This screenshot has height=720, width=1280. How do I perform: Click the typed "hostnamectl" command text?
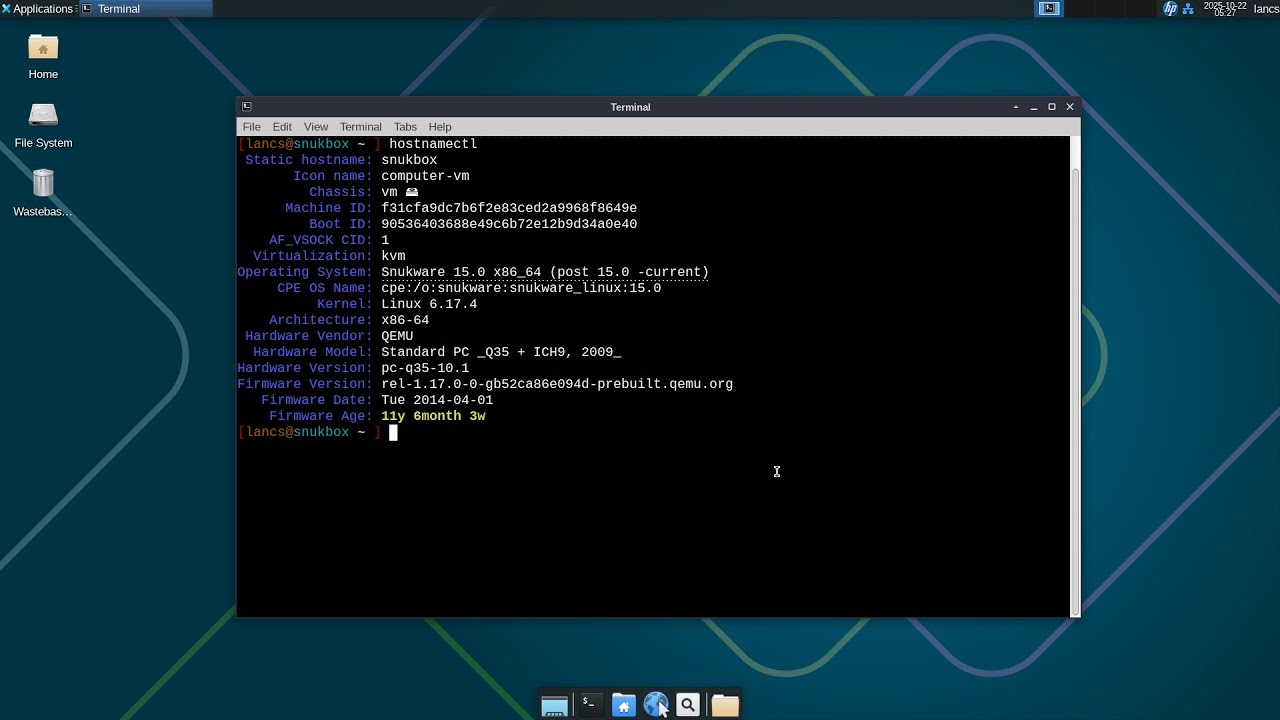tap(433, 144)
